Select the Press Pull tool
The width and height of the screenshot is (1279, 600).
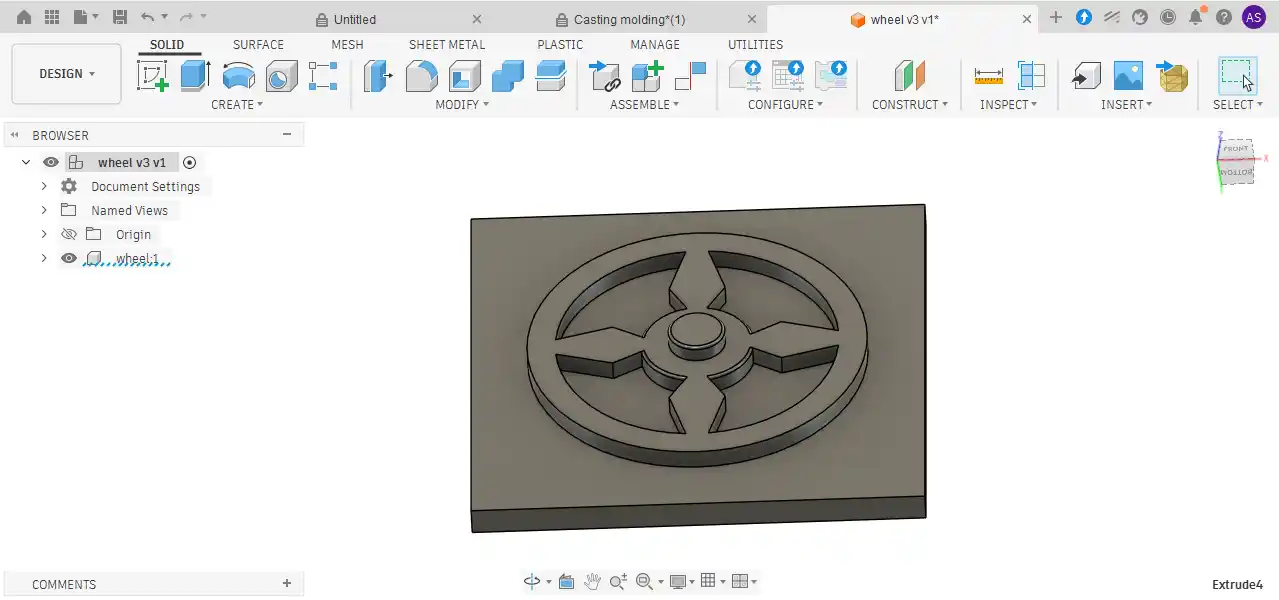pos(378,76)
